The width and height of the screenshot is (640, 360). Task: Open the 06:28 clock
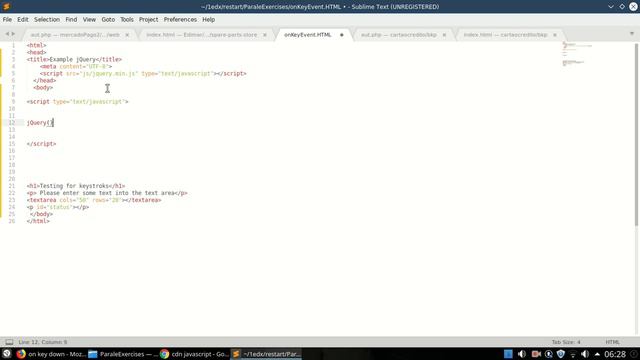(615, 354)
